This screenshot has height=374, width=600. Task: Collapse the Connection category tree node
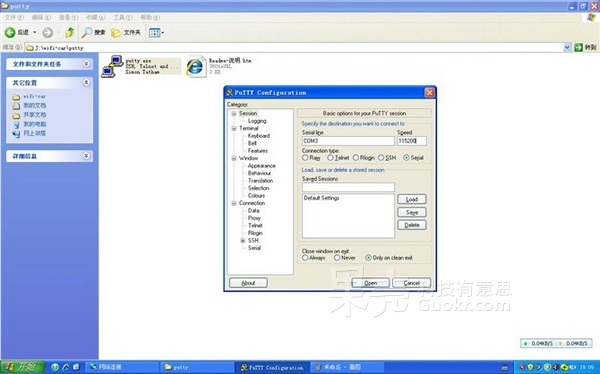pos(234,203)
